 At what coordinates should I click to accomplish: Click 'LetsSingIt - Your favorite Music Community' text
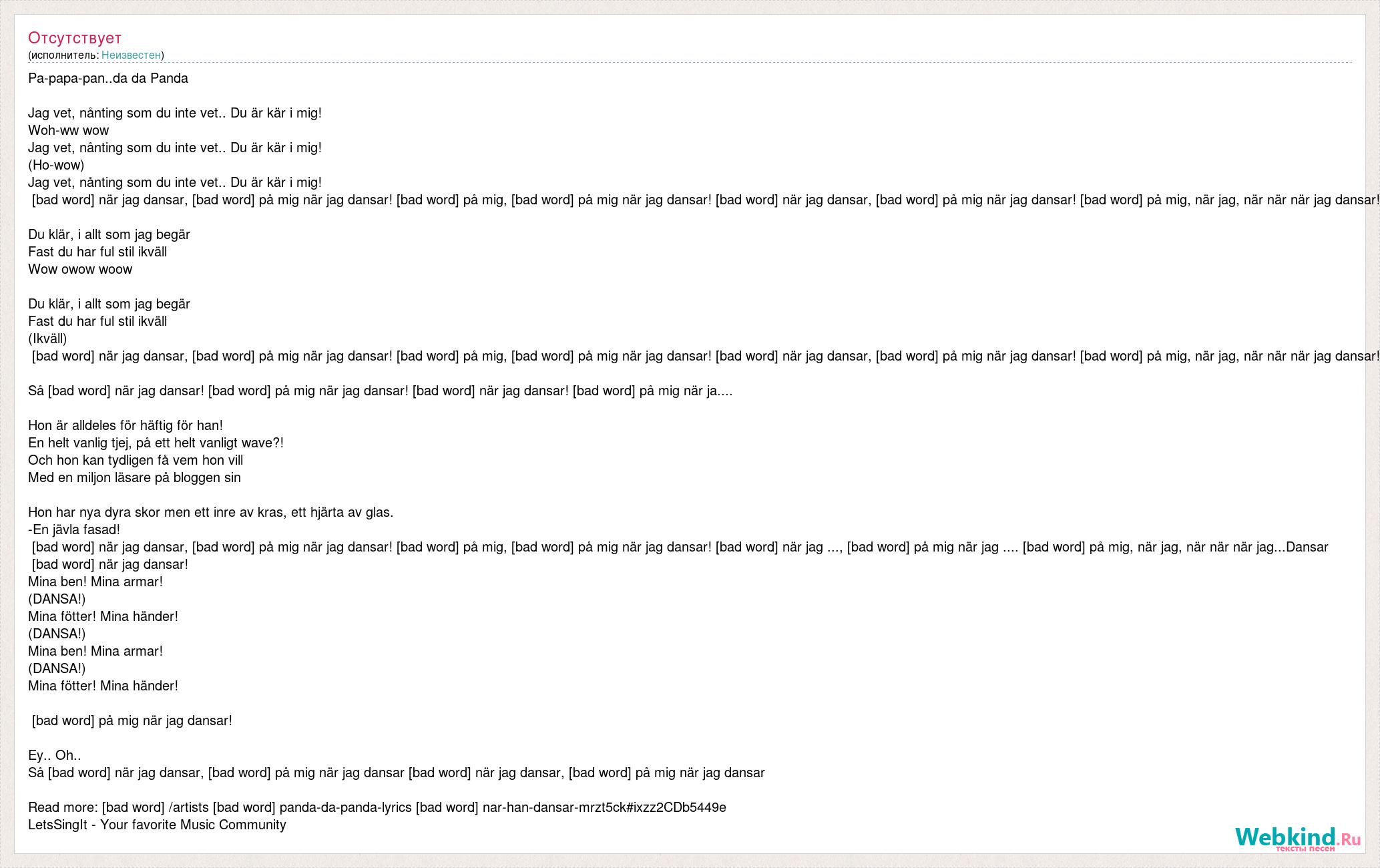157,825
